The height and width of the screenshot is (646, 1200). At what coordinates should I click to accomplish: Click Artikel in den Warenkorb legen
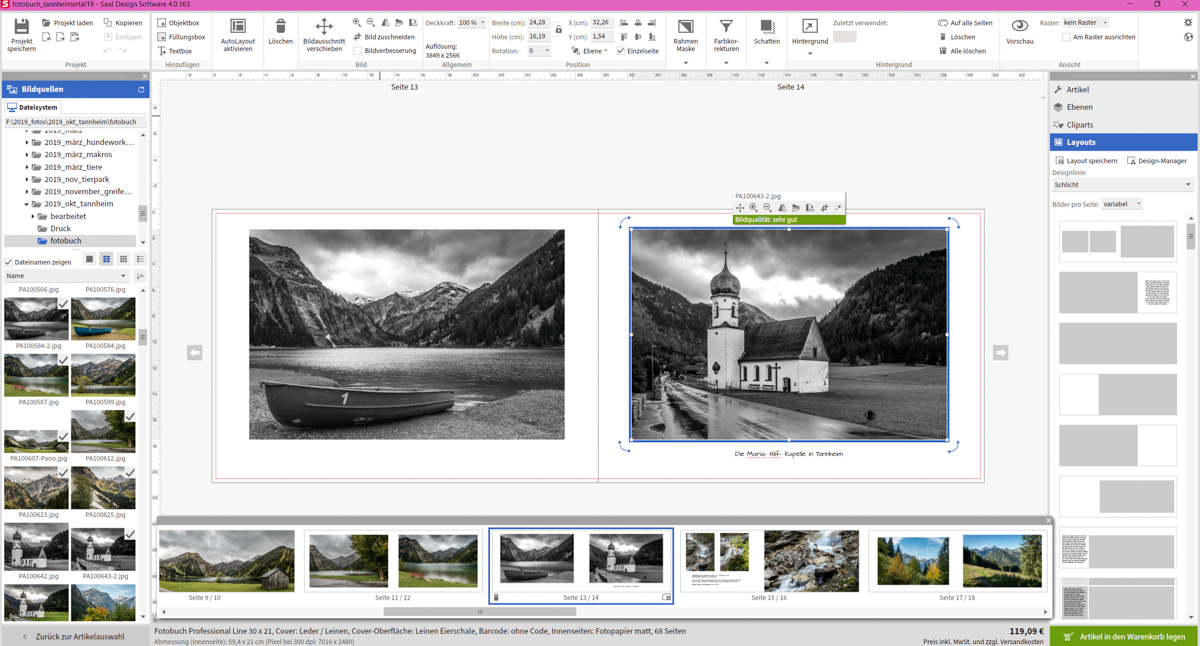click(x=1124, y=636)
